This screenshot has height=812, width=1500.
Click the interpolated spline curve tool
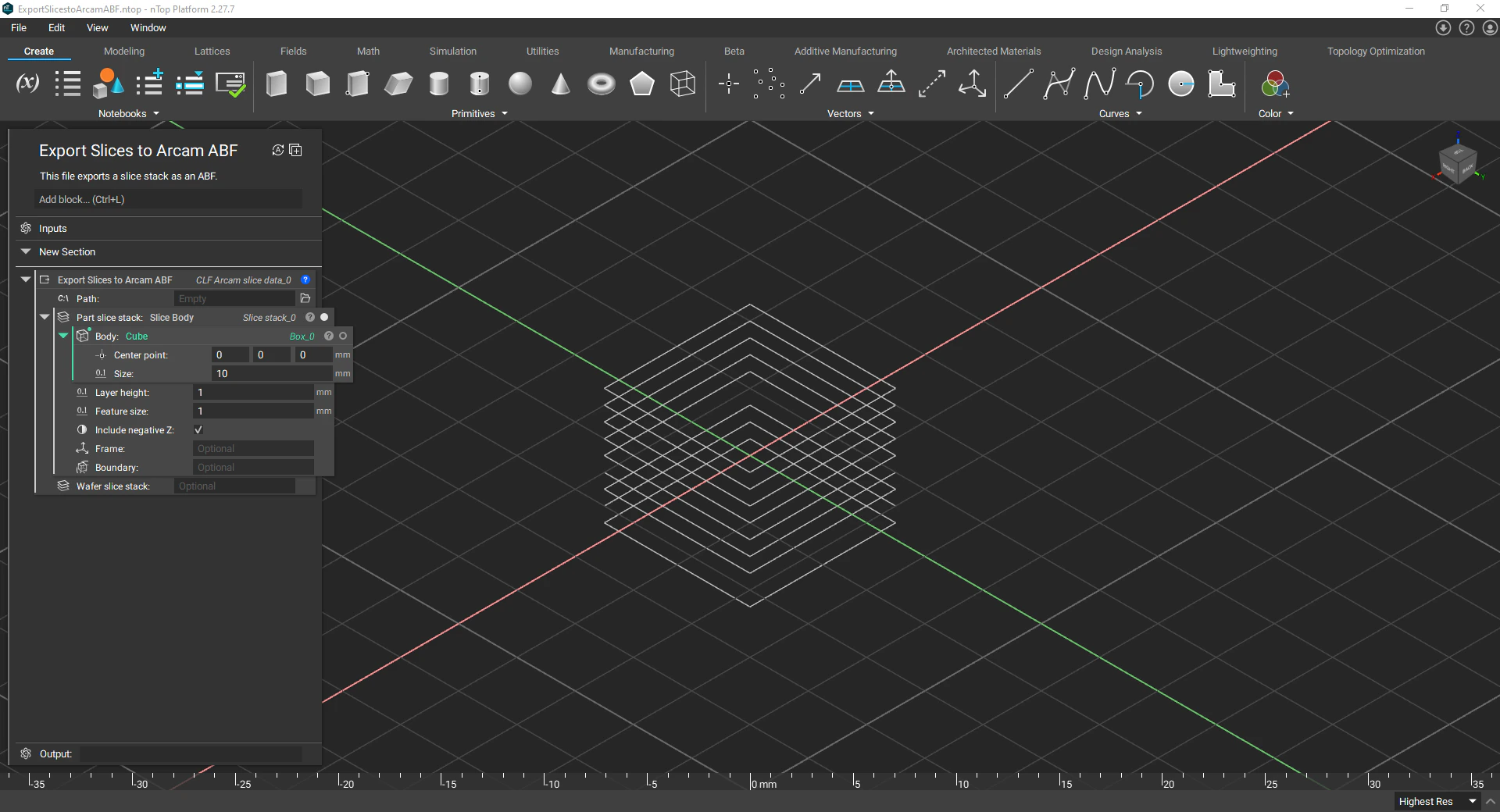pyautogui.click(x=1099, y=84)
